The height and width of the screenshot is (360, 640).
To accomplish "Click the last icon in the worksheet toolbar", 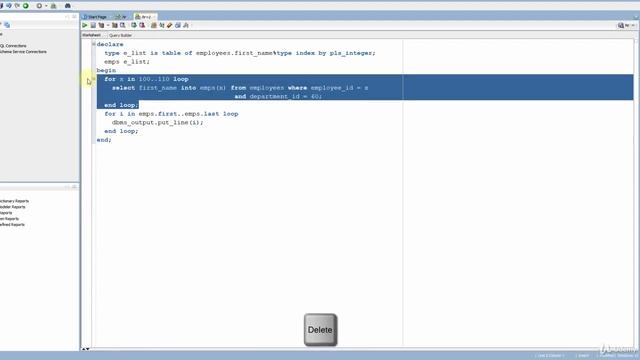I will pos(186,25).
